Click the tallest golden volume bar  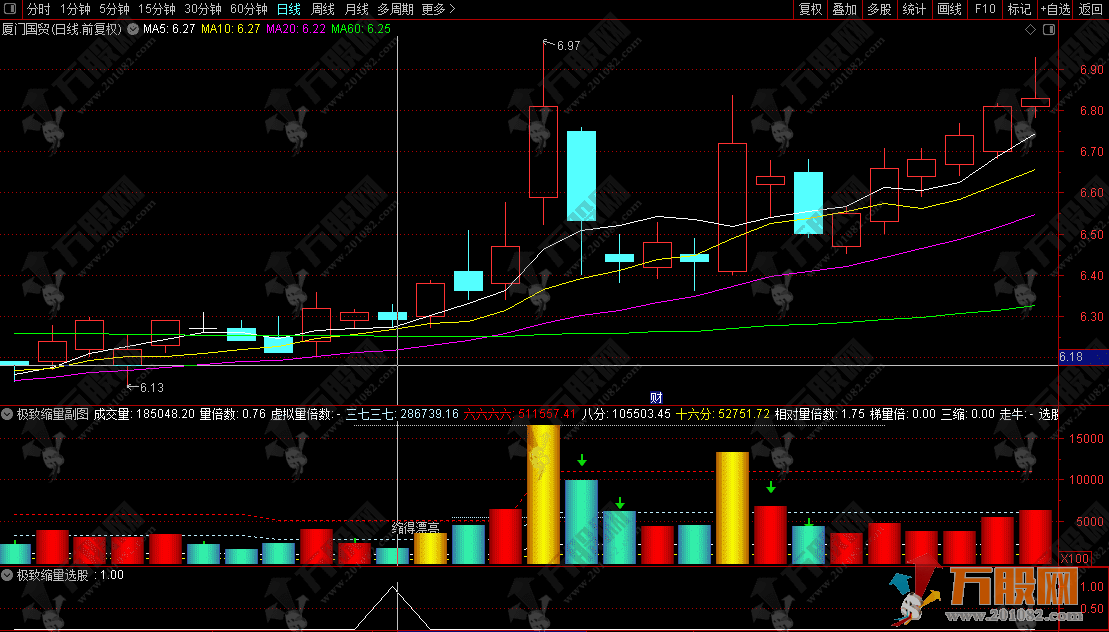tap(543, 495)
